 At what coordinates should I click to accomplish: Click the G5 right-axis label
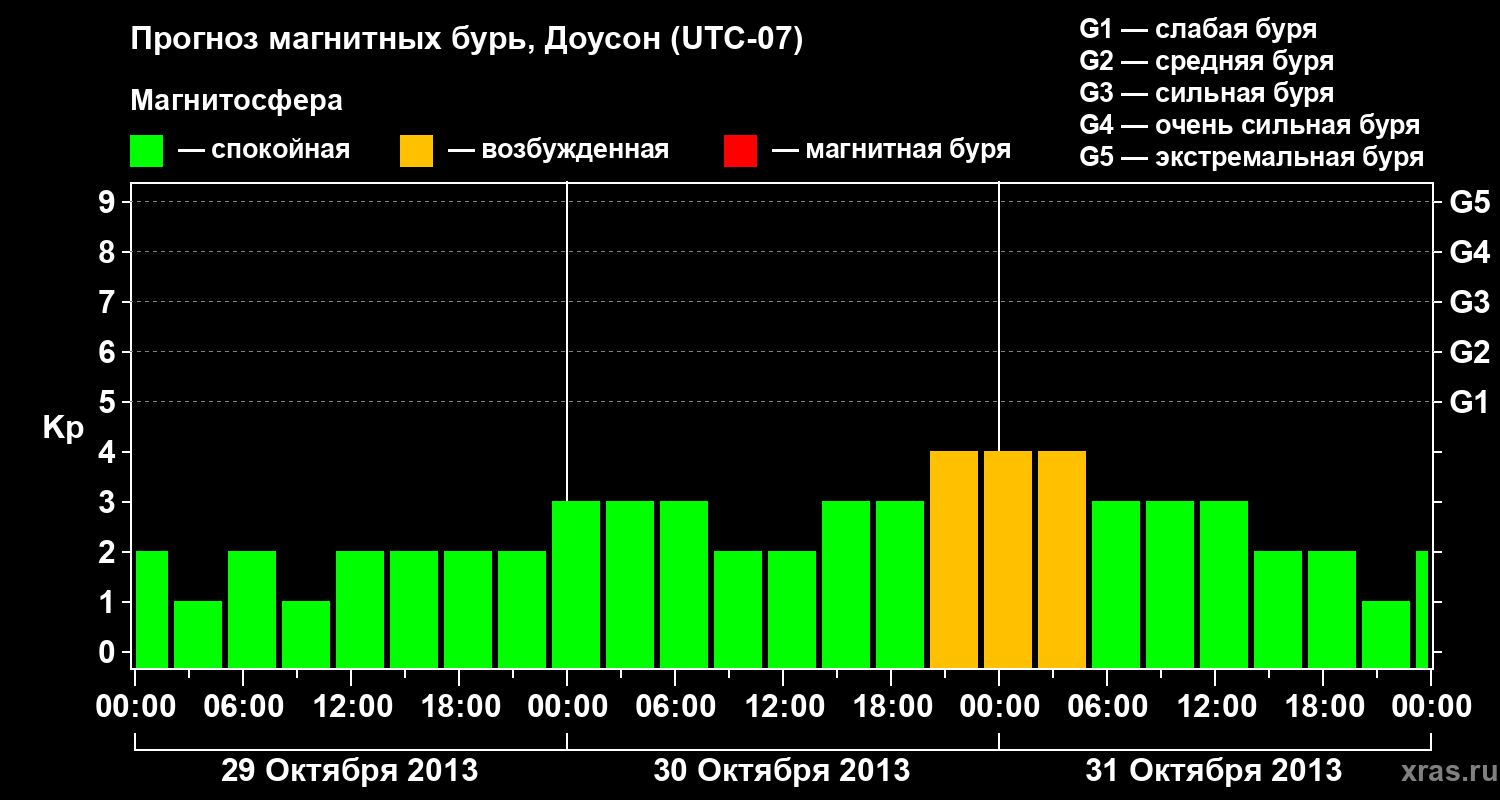(1469, 202)
